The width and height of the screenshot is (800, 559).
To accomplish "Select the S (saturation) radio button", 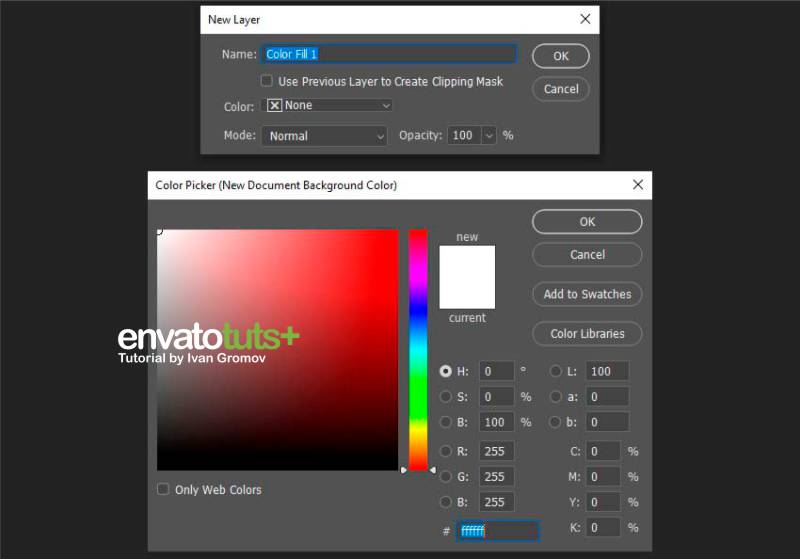I will 445,396.
